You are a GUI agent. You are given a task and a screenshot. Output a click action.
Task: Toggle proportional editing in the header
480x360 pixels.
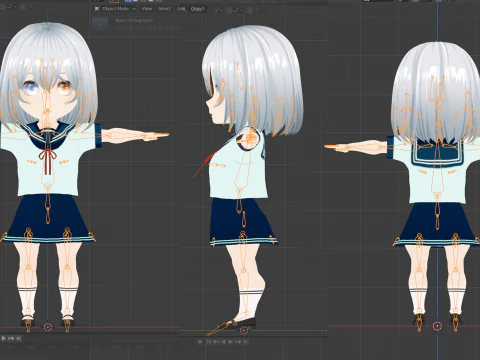[250, 11]
